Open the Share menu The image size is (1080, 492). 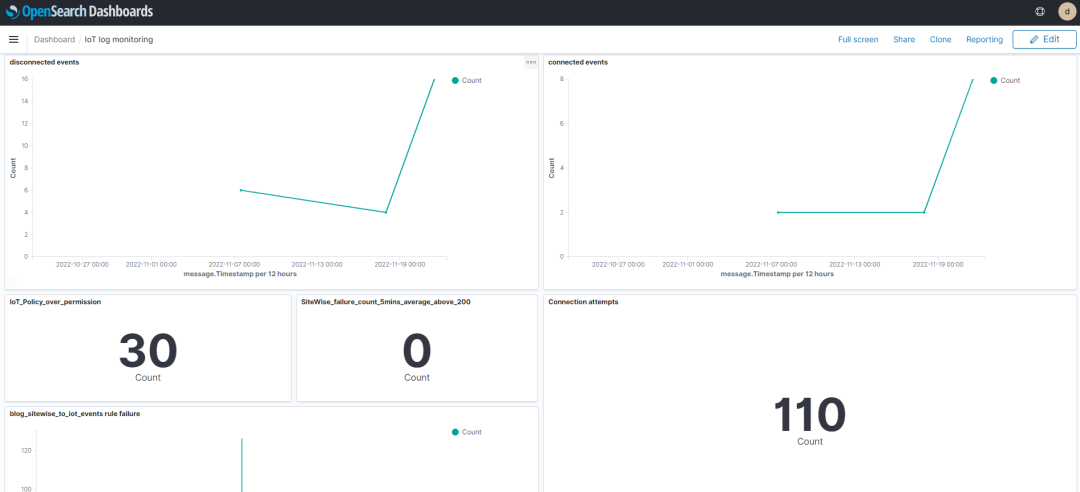click(x=903, y=39)
